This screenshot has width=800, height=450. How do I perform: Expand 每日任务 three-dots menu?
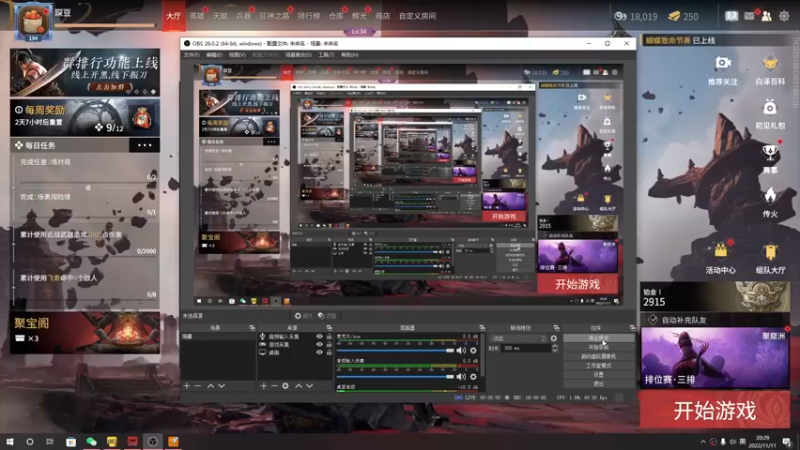coord(144,145)
